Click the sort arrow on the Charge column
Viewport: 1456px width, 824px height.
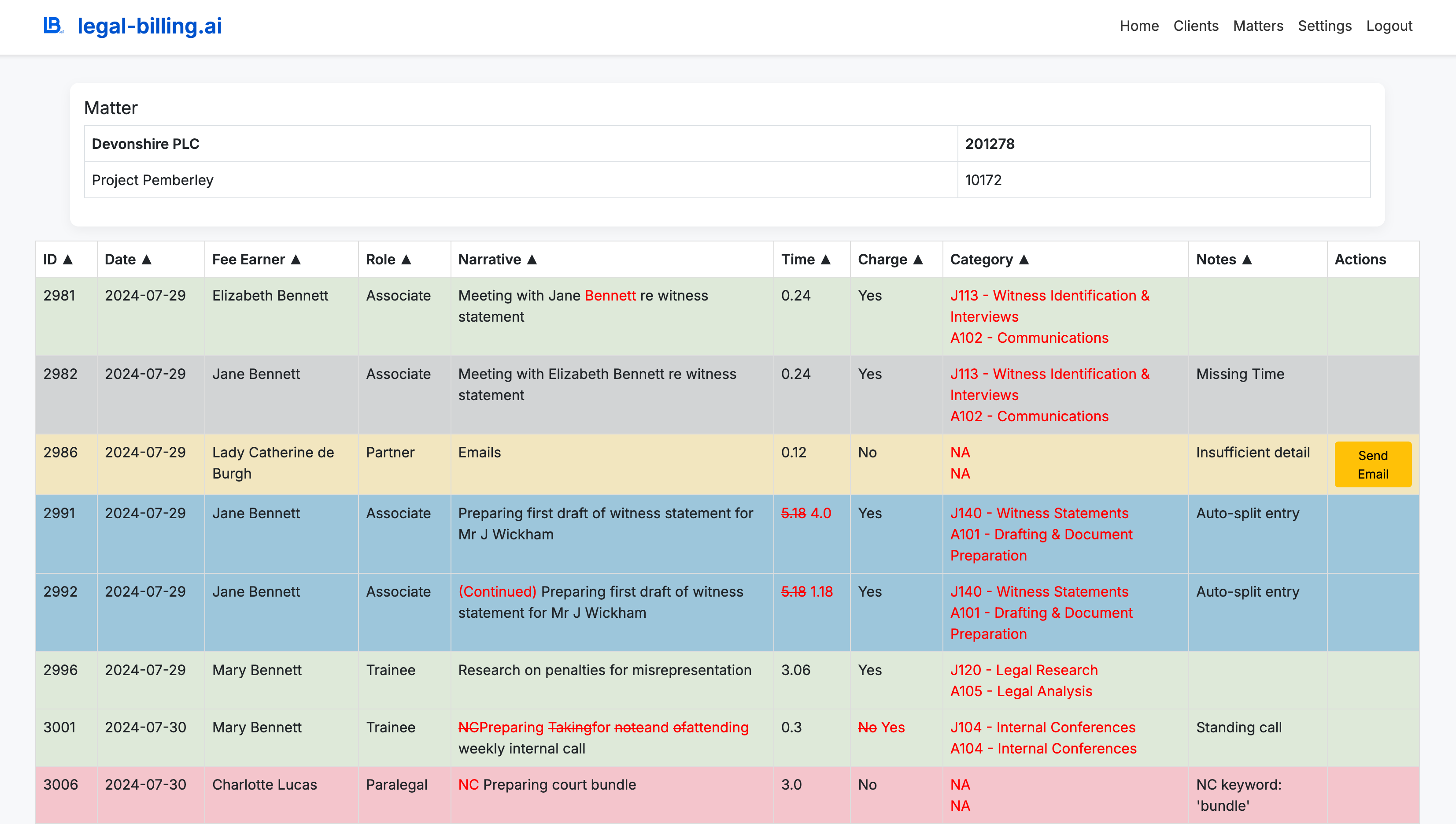(x=919, y=259)
